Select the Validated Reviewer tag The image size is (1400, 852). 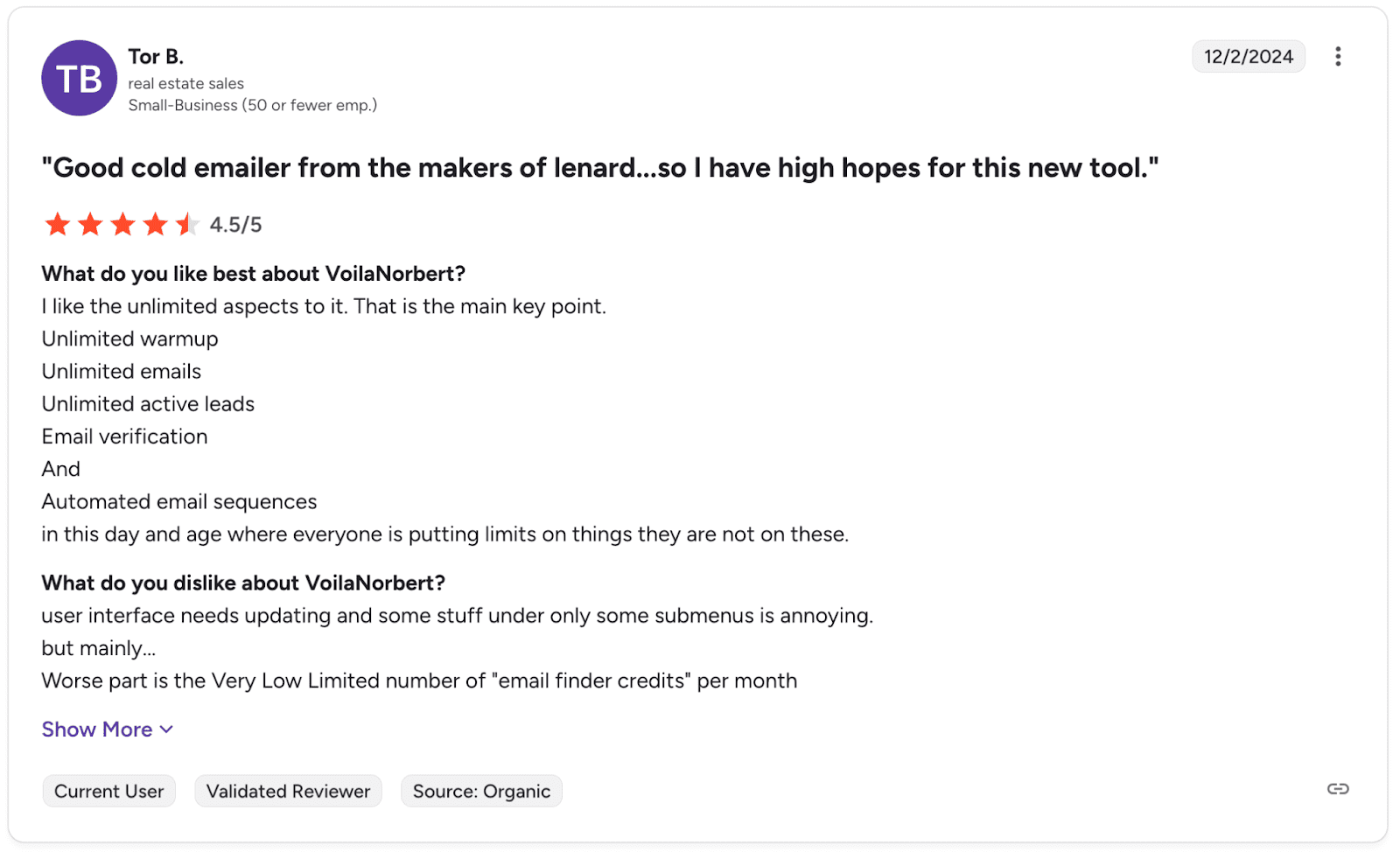click(288, 792)
